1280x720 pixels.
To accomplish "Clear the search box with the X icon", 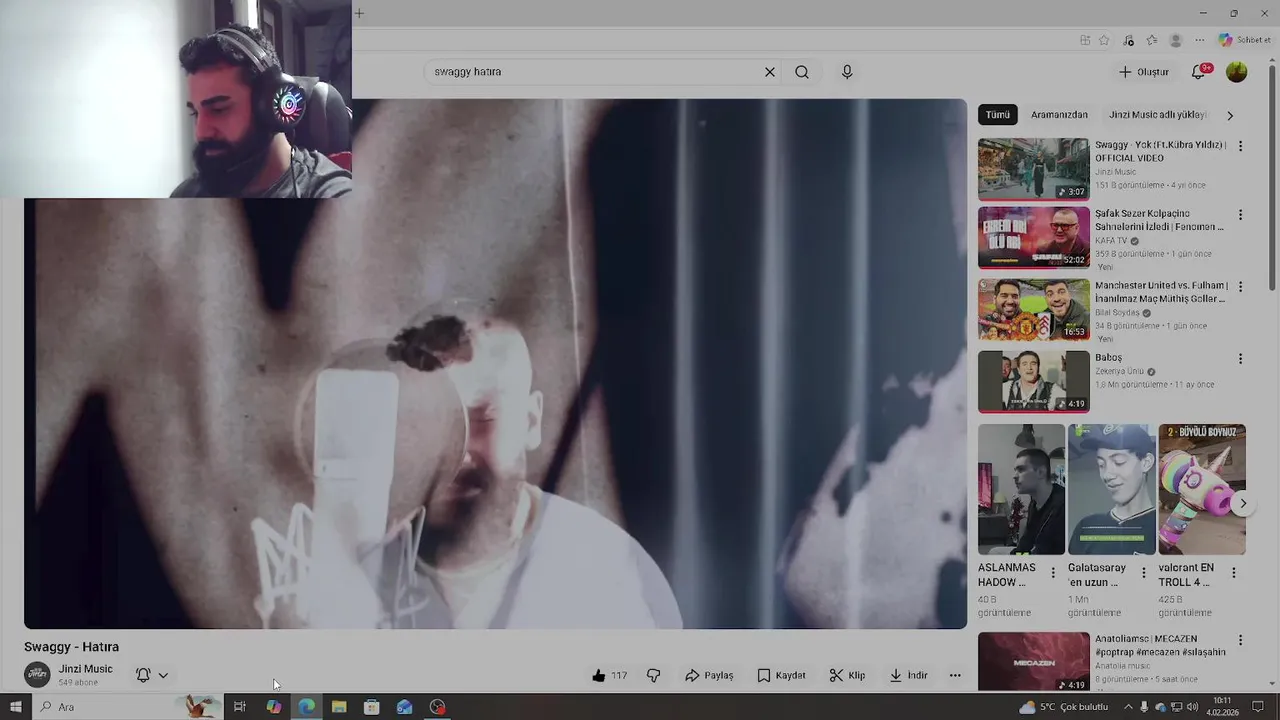I will [770, 72].
